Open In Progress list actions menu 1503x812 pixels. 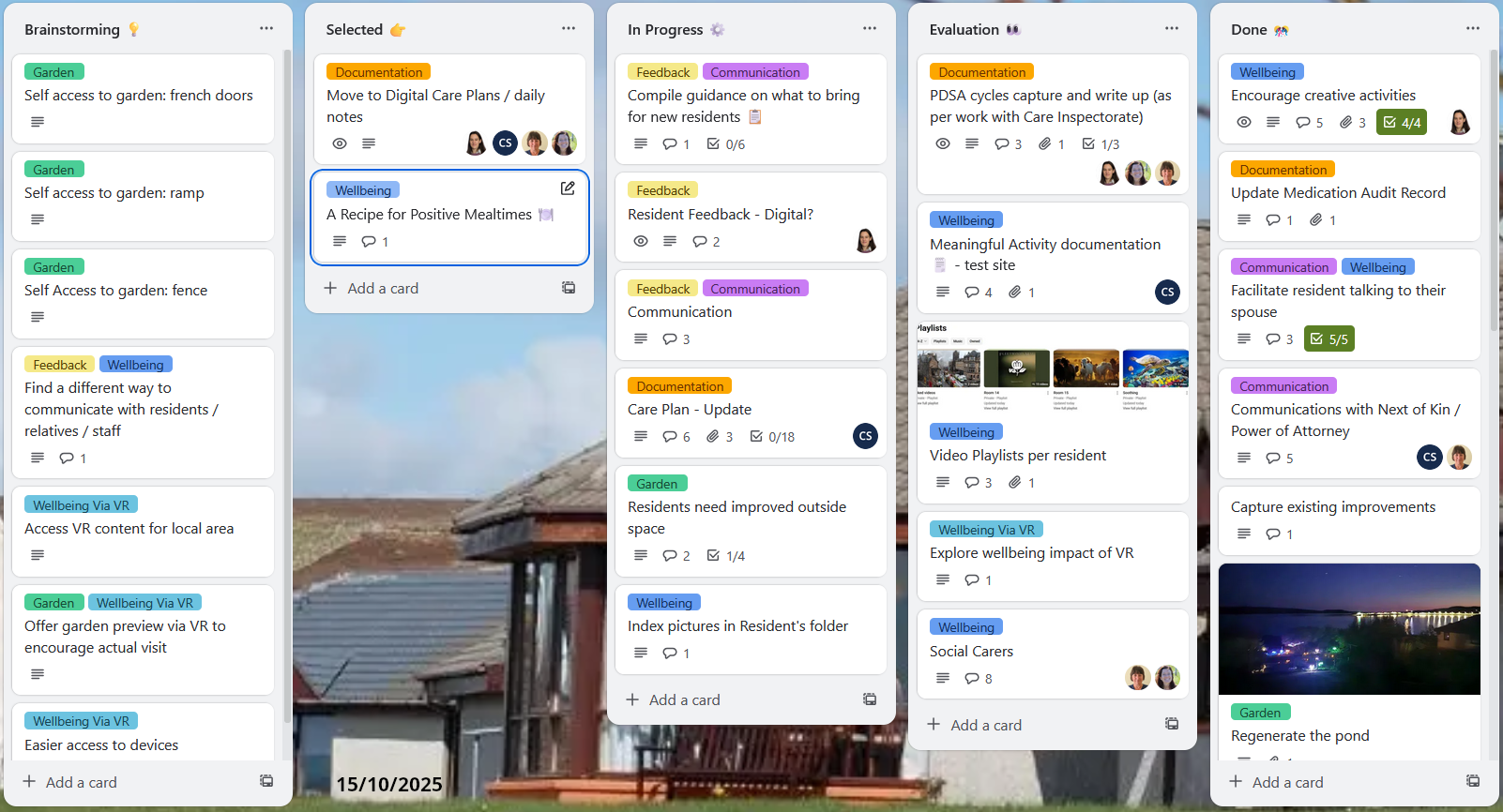click(870, 29)
